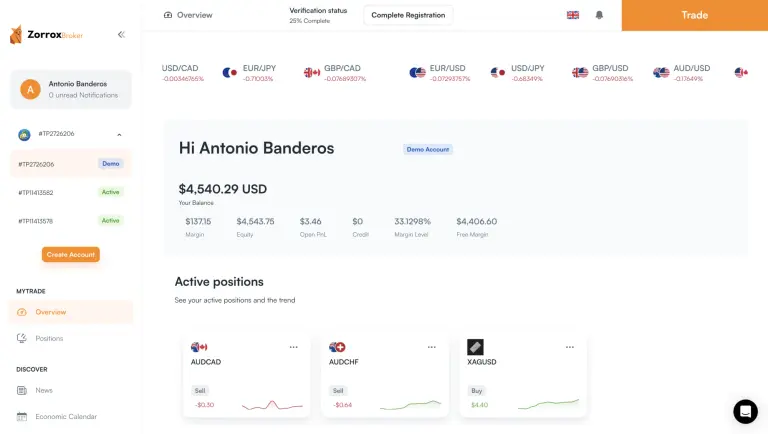Select the #TP2726206 Demo account
Image resolution: width=768 pixels, height=434 pixels.
(70, 164)
